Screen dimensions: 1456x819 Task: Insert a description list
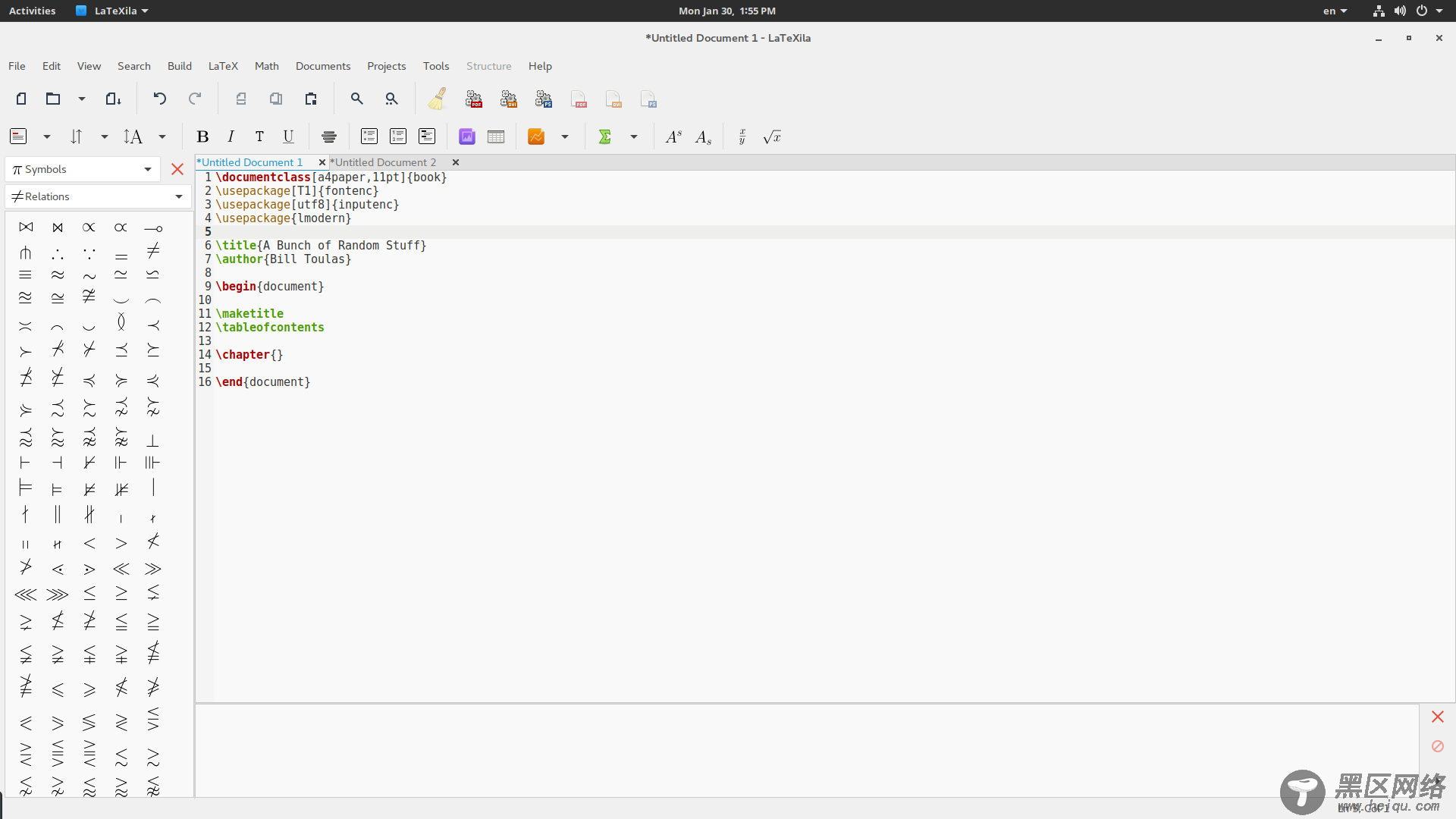(x=427, y=136)
